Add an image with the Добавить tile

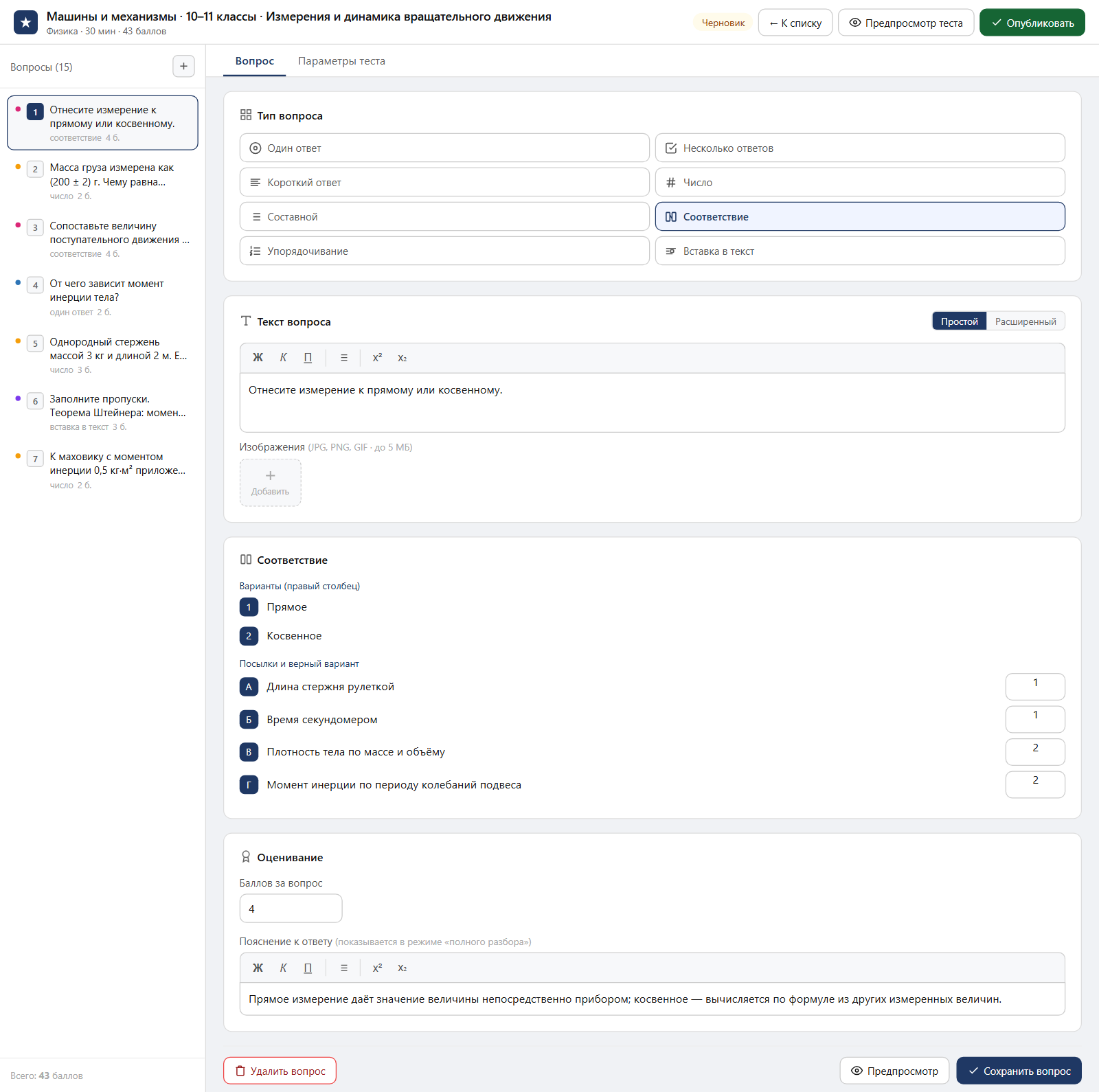click(271, 483)
